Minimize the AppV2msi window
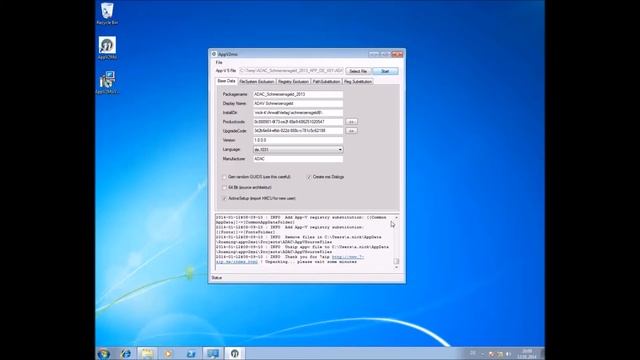Viewport: 640px width, 360px height. pos(373,54)
